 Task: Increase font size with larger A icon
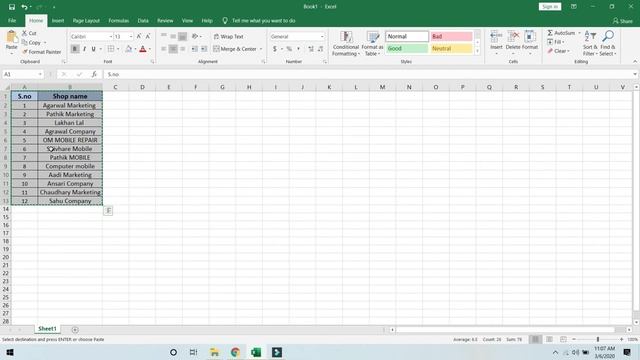point(139,36)
